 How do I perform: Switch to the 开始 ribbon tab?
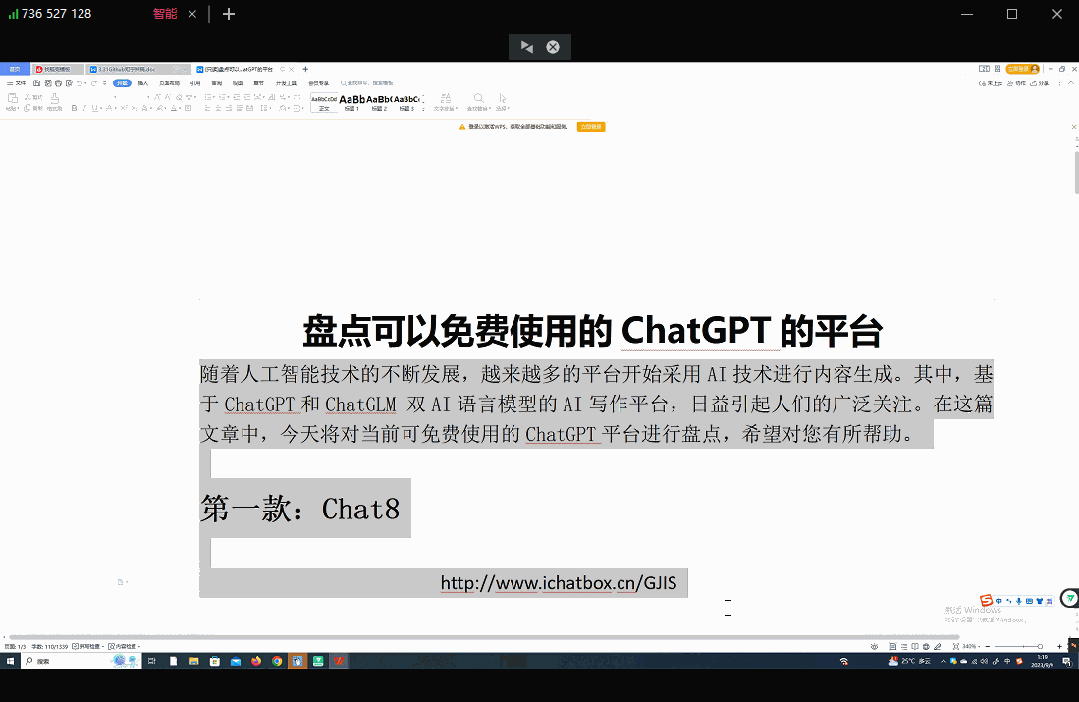tap(122, 83)
